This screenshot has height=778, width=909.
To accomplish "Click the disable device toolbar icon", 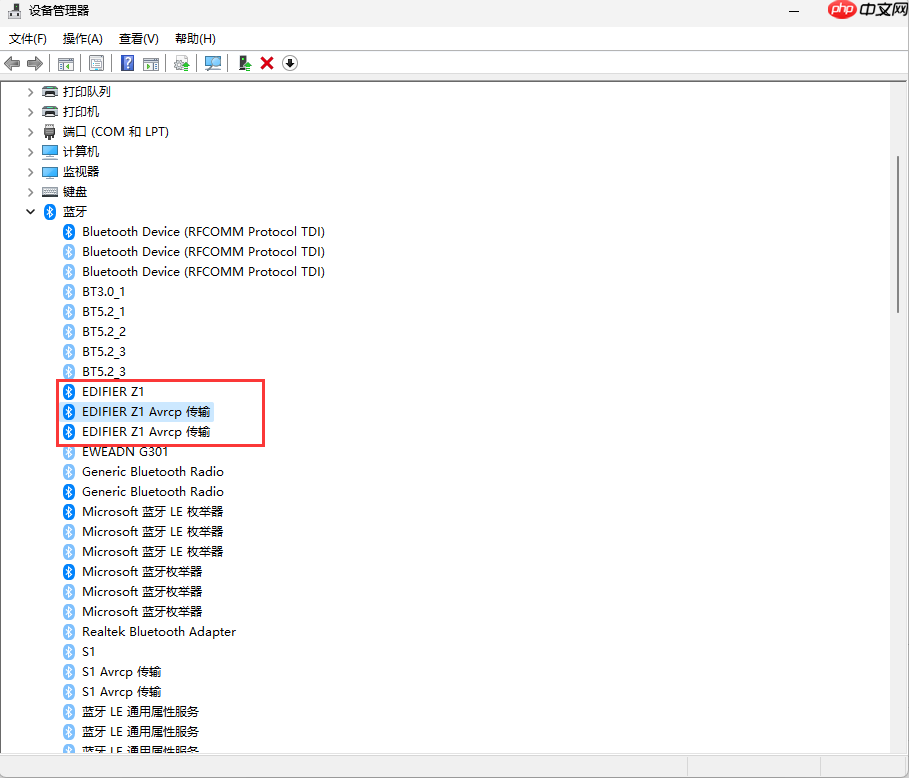I will [x=289, y=63].
